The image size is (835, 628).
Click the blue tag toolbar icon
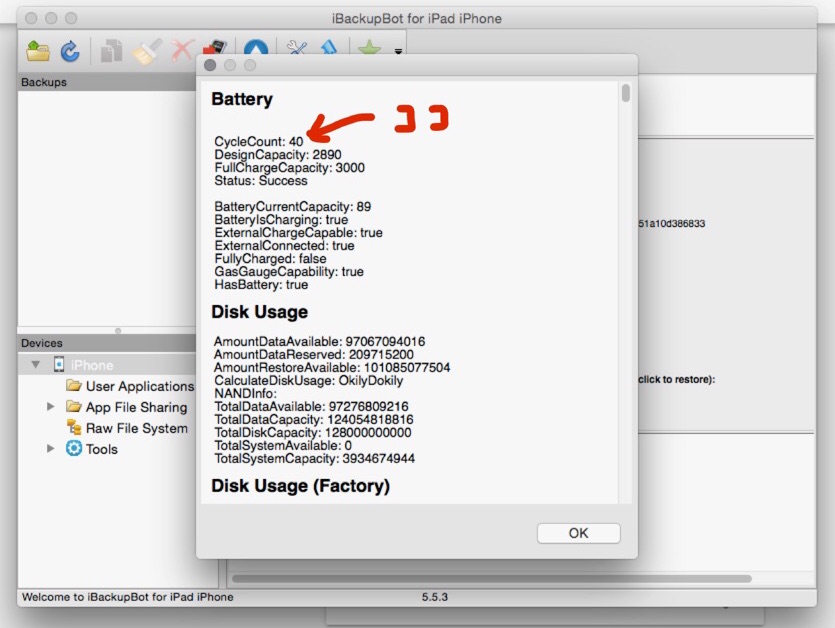point(329,47)
